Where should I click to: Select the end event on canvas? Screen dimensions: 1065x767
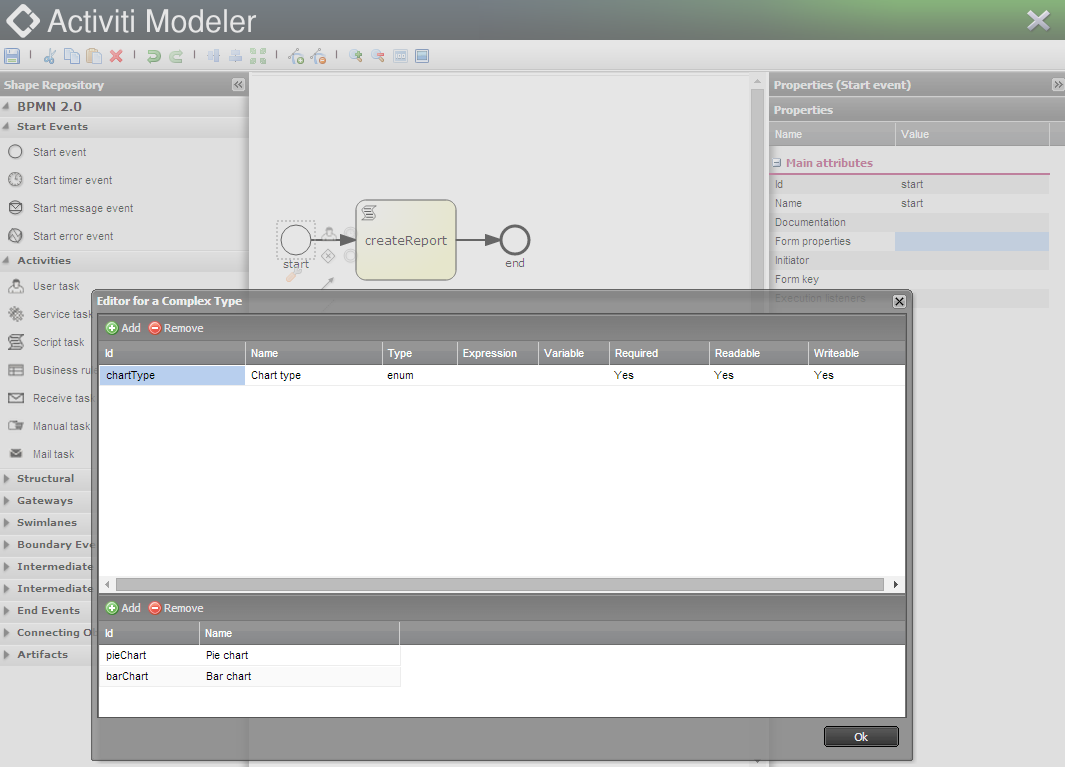[515, 240]
